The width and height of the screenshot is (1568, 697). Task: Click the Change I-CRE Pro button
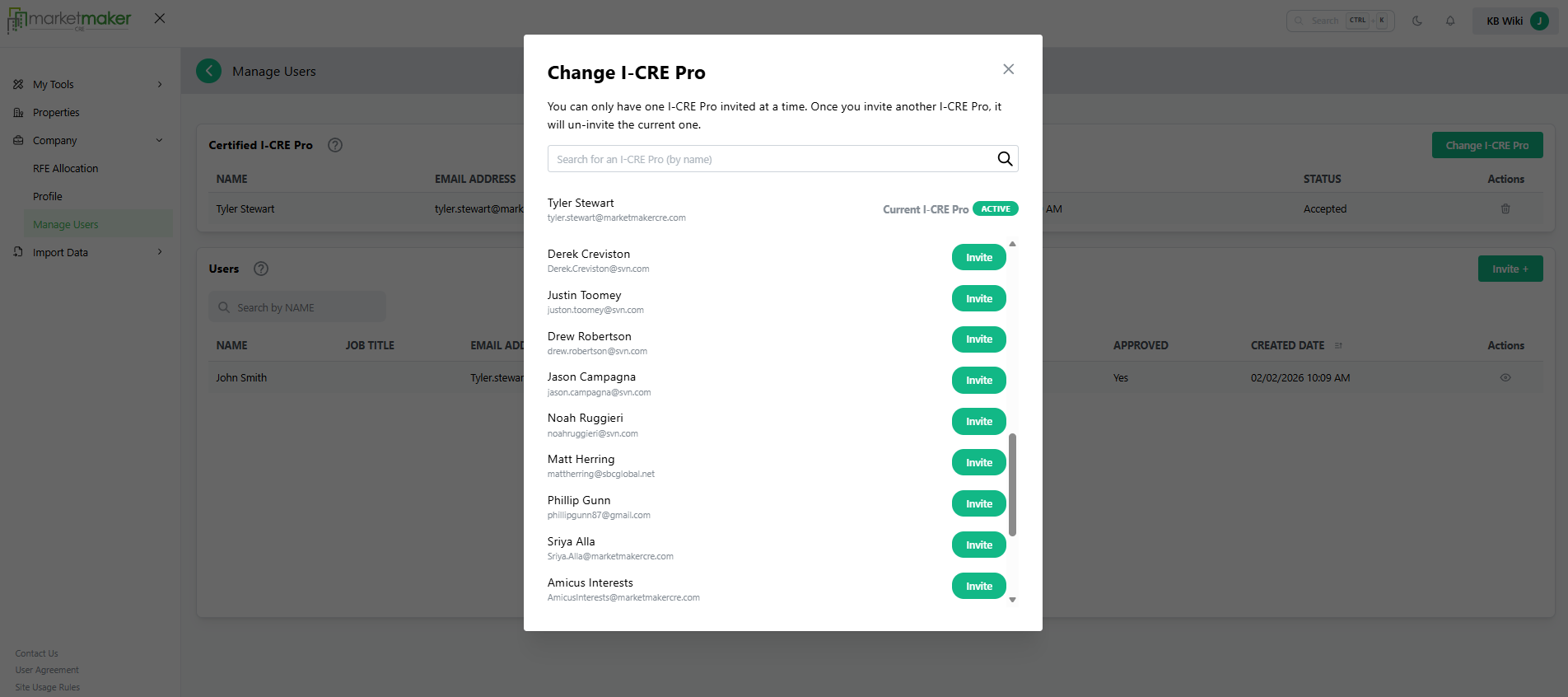[x=1487, y=145]
